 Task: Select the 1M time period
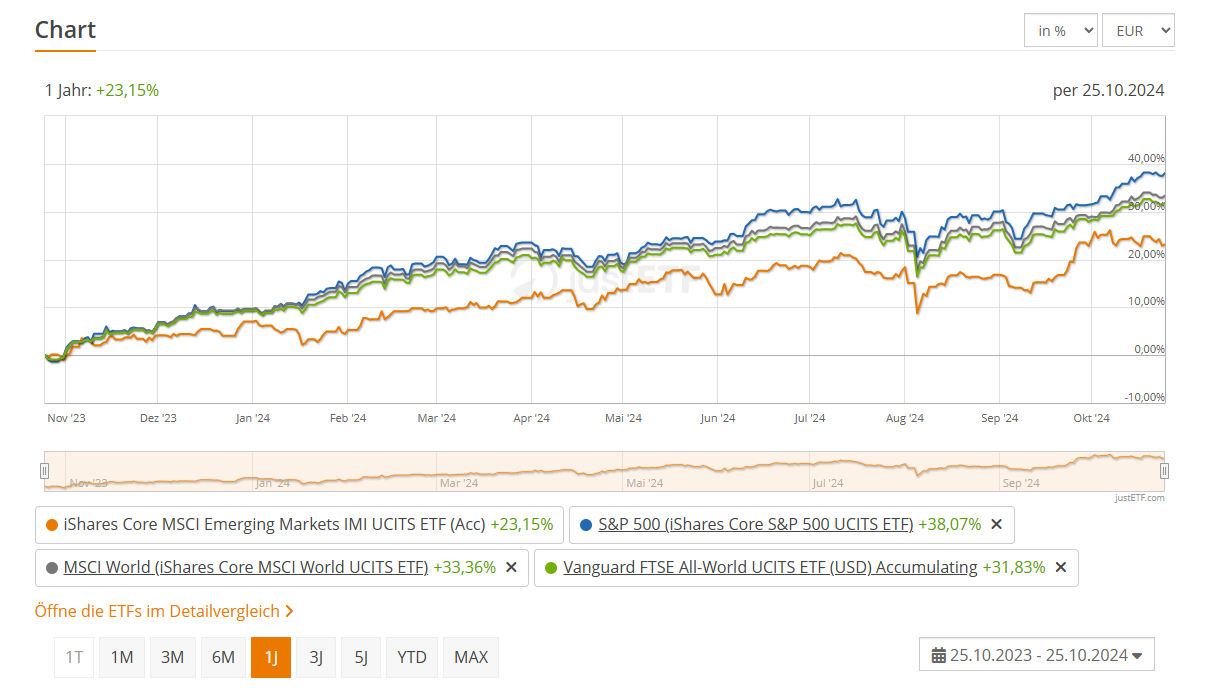coord(122,657)
